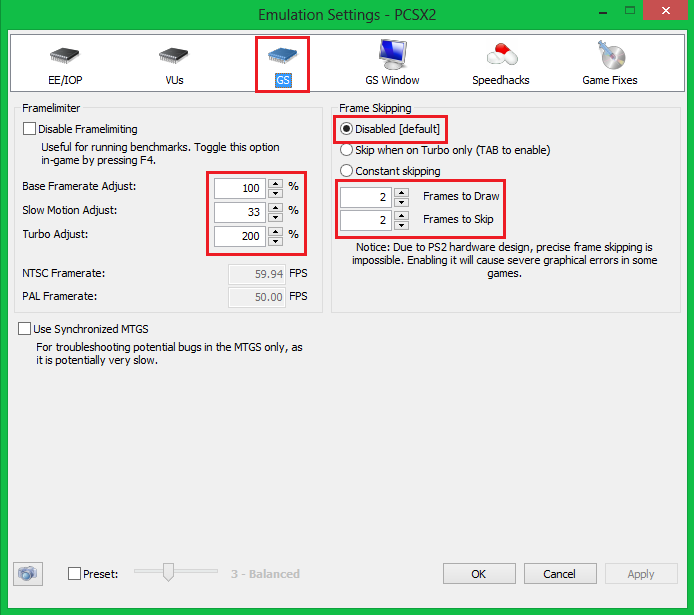This screenshot has height=615, width=694.
Task: Click the Apply button
Action: tap(641, 574)
